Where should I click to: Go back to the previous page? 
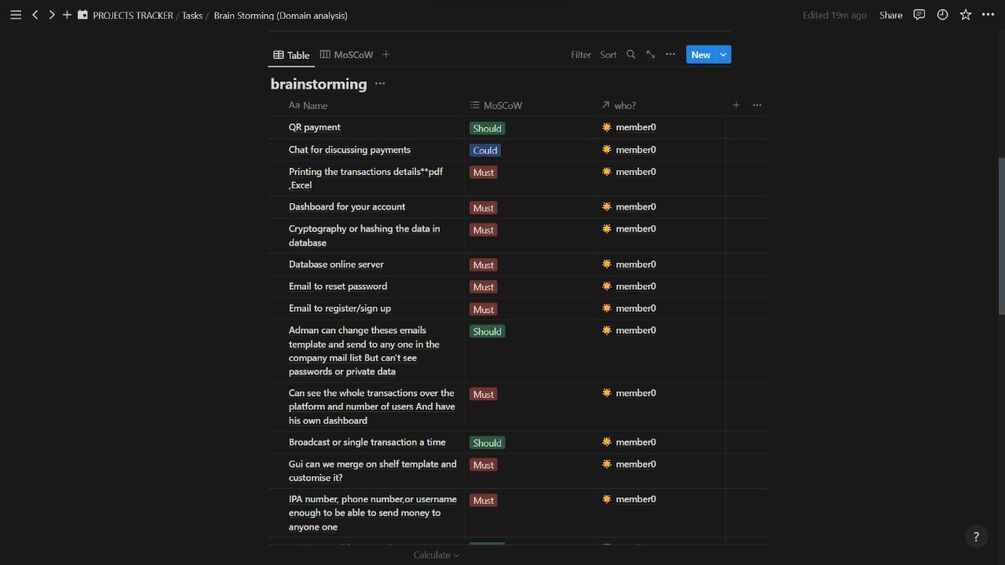tap(35, 15)
